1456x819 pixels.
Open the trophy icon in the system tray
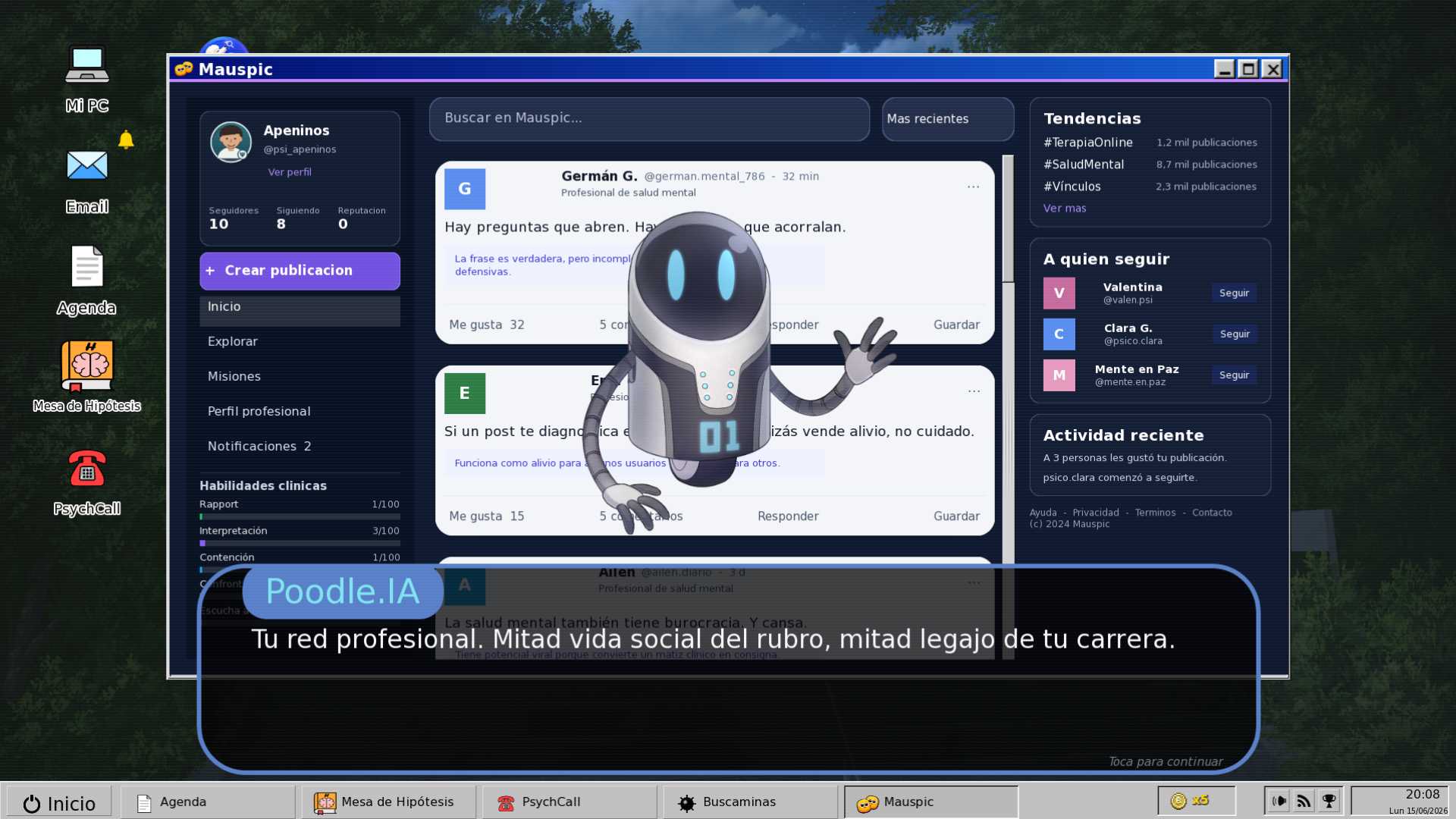[1329, 801]
